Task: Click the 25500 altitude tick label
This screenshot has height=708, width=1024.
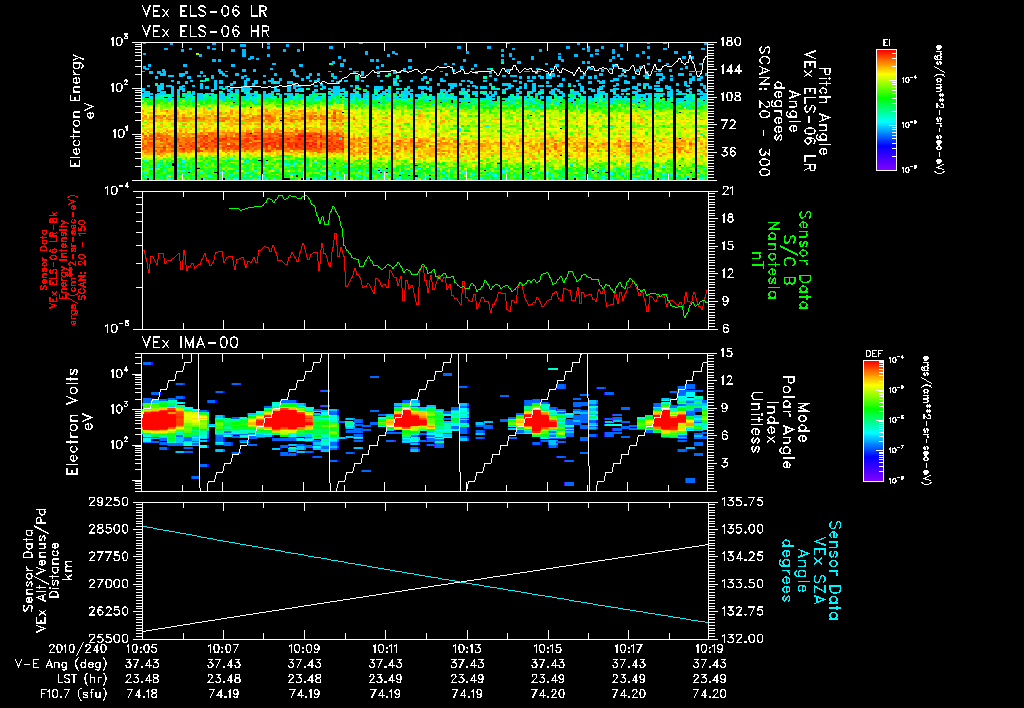Action: [x=108, y=639]
